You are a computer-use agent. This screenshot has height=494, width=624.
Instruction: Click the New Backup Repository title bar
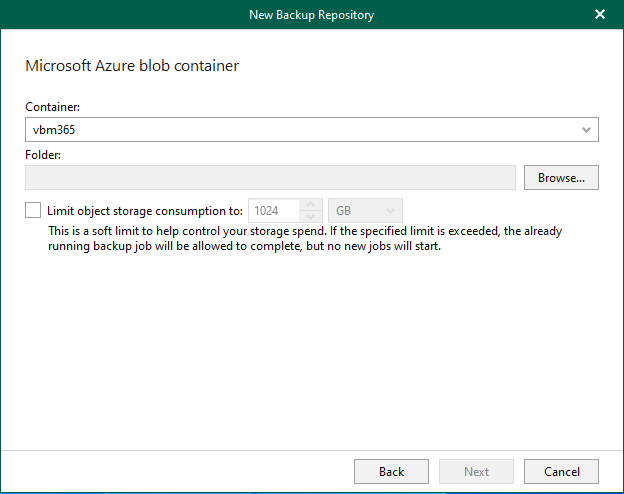coord(312,14)
